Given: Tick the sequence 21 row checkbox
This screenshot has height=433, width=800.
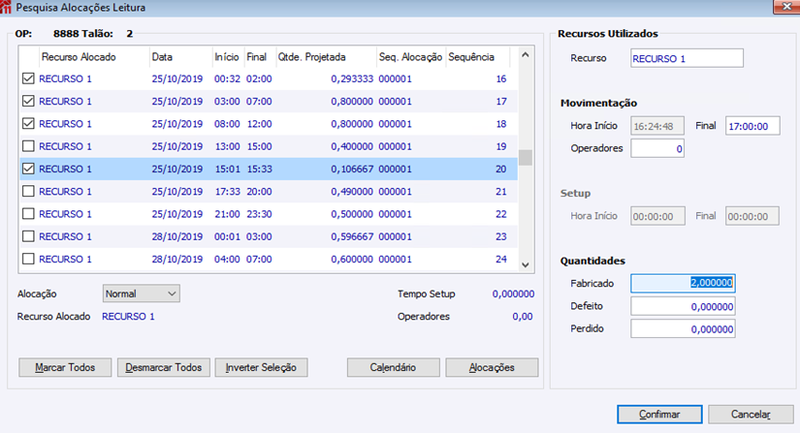Looking at the screenshot, I should click(29, 191).
